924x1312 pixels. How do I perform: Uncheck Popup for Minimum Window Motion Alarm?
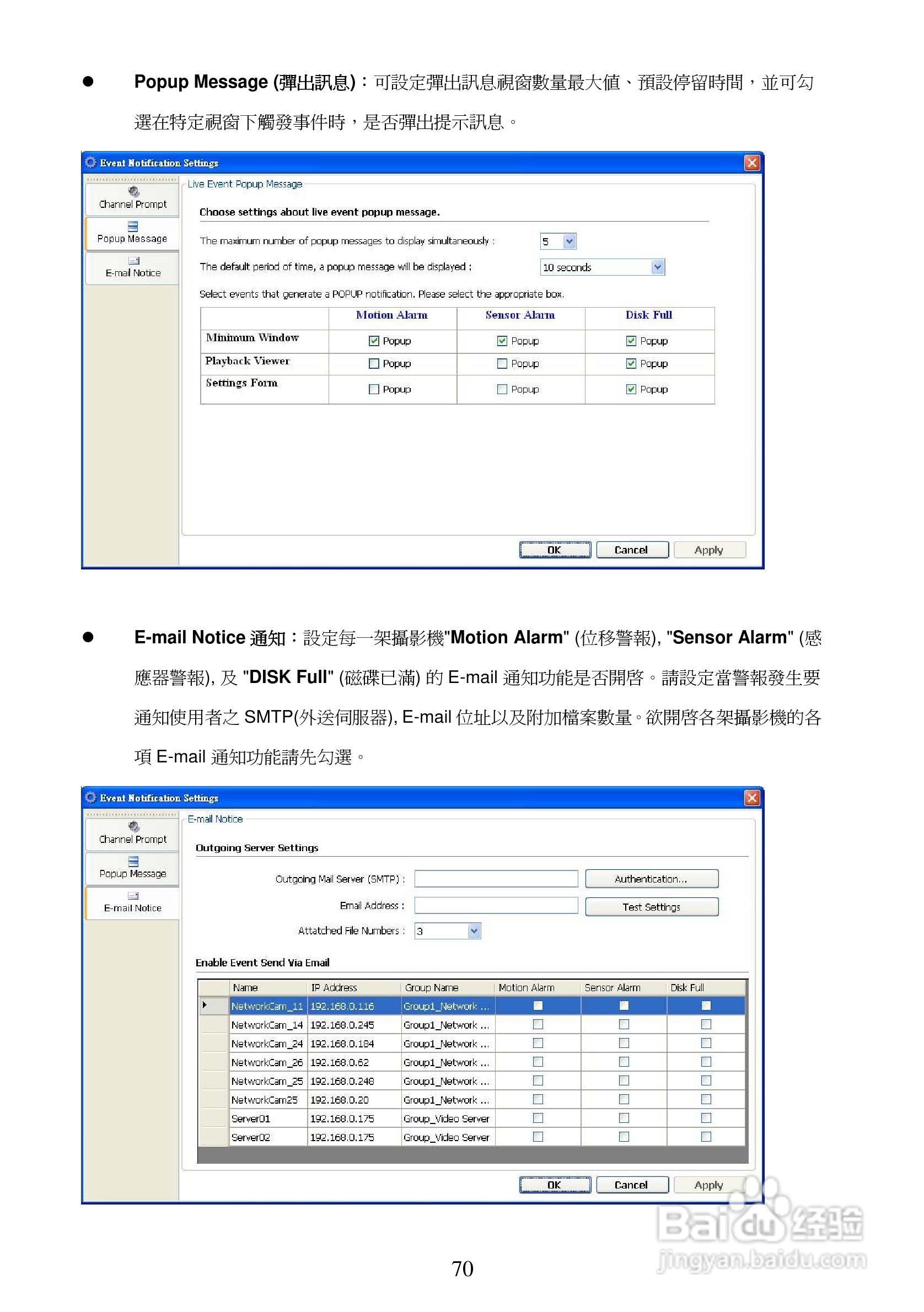pyautogui.click(x=374, y=341)
